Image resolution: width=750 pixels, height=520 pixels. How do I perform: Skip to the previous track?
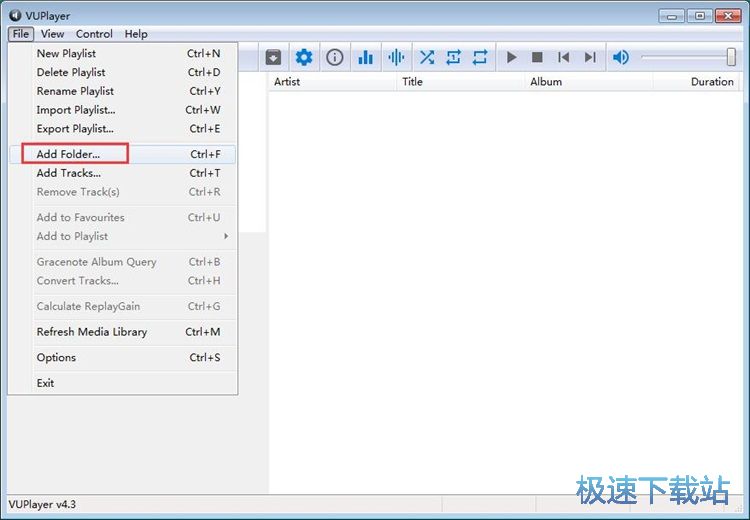[x=563, y=57]
